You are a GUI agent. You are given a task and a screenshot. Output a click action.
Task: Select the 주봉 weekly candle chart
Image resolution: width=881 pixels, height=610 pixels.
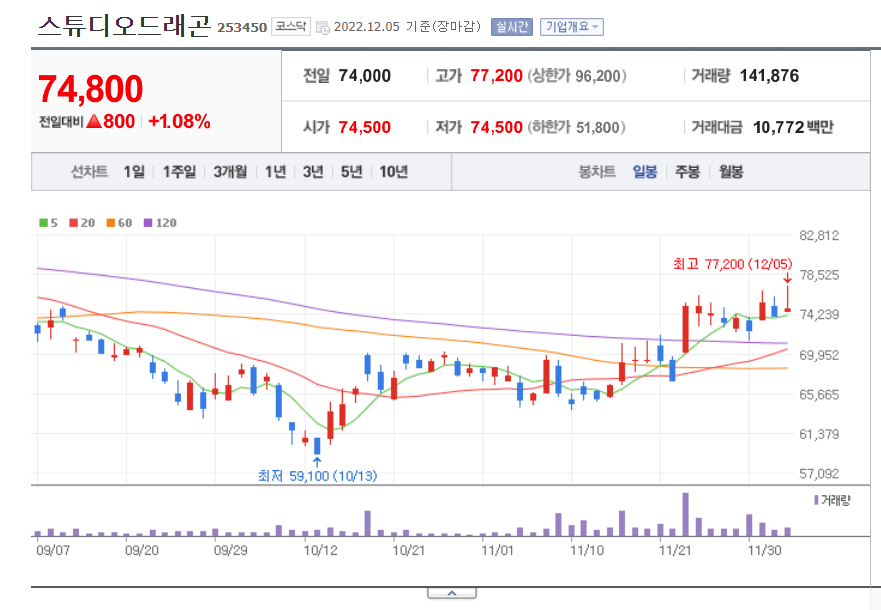(687, 172)
